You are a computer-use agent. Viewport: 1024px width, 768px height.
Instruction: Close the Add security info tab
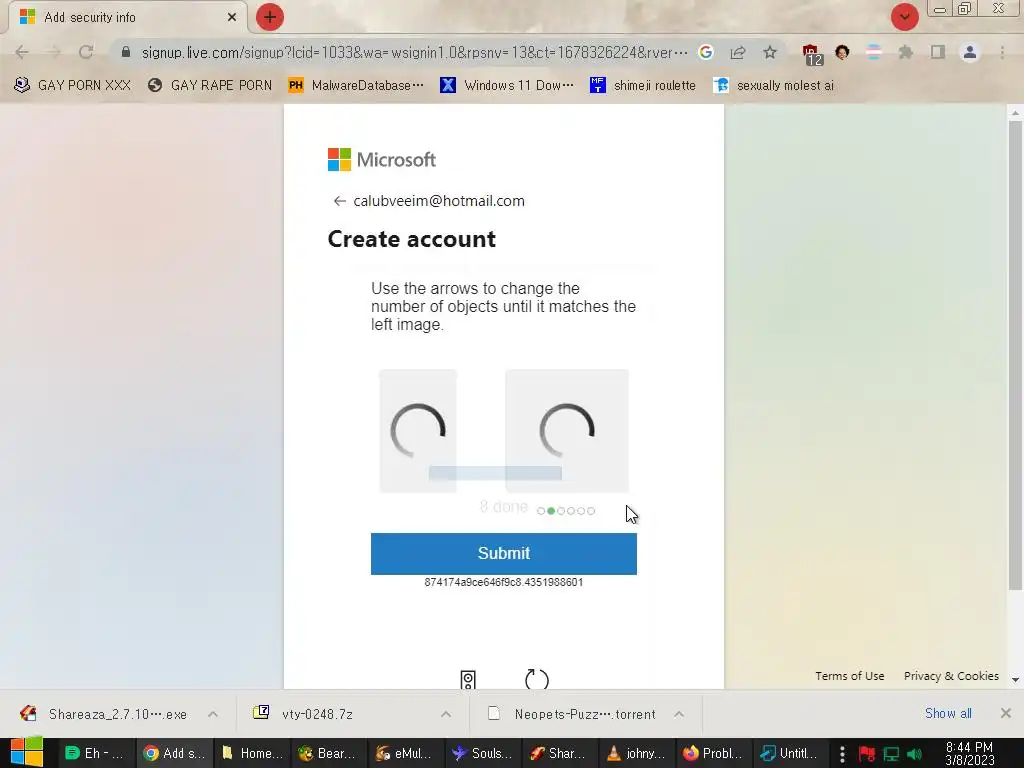coord(232,17)
